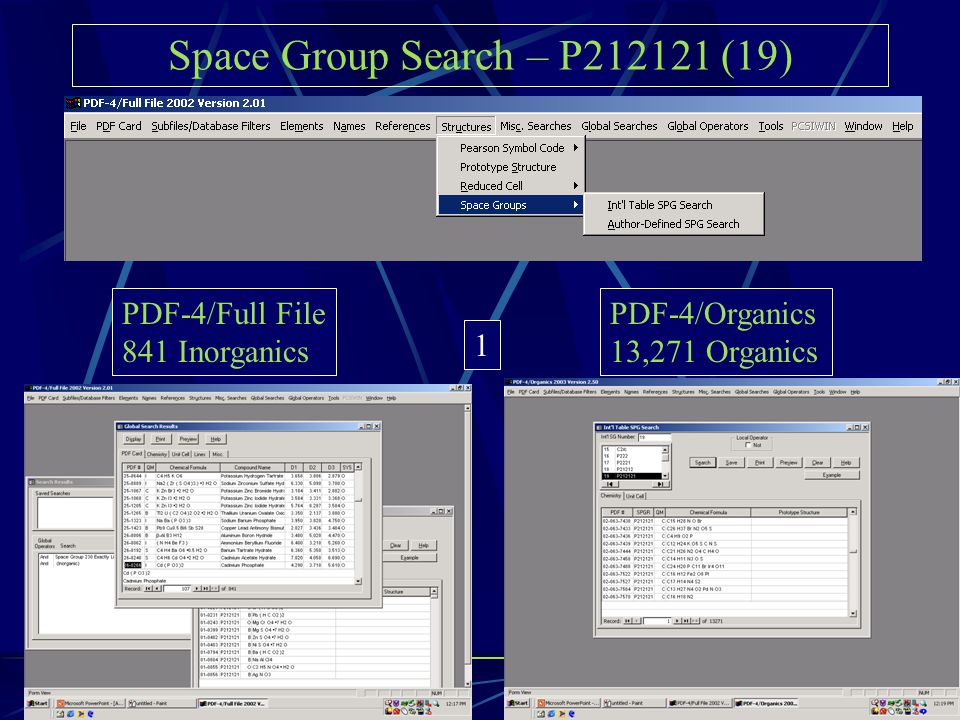960x720 pixels.
Task: Switch to Lines tab in Global Search Results
Action: tap(200, 454)
